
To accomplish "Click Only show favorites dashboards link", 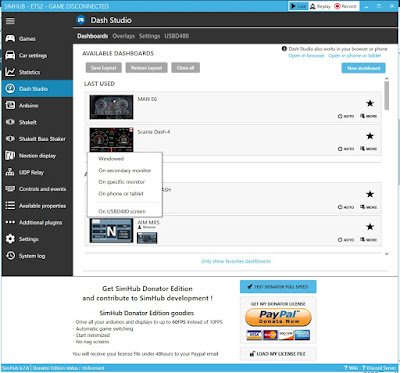I will pos(236,261).
